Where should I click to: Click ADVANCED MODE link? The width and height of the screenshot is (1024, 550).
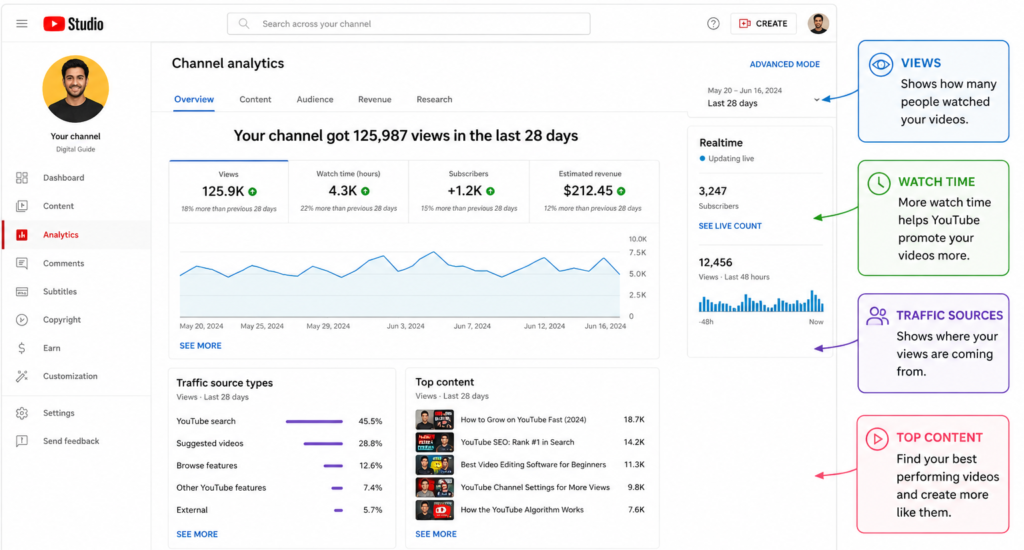[x=784, y=64]
